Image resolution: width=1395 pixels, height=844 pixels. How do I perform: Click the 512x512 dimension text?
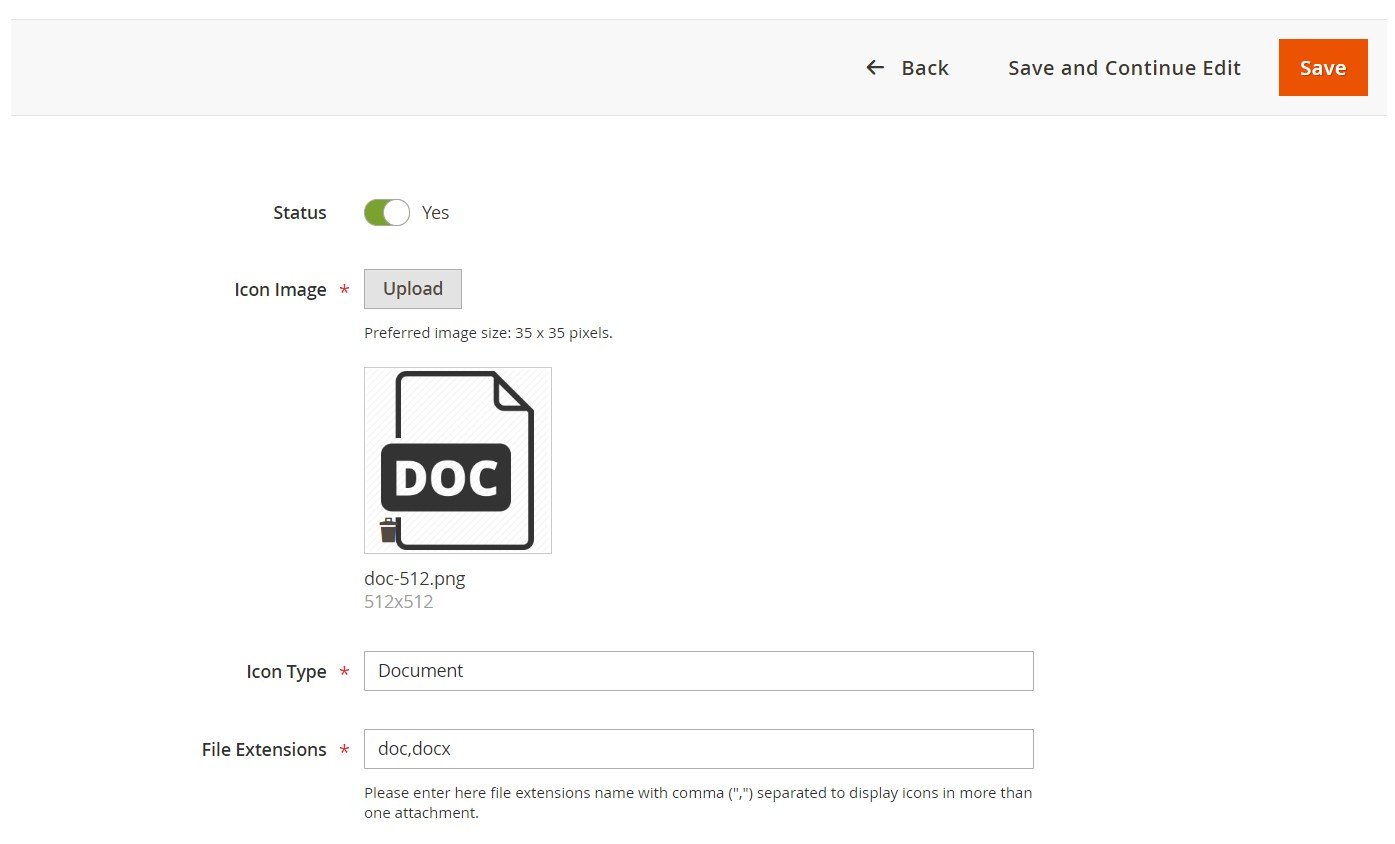(398, 602)
